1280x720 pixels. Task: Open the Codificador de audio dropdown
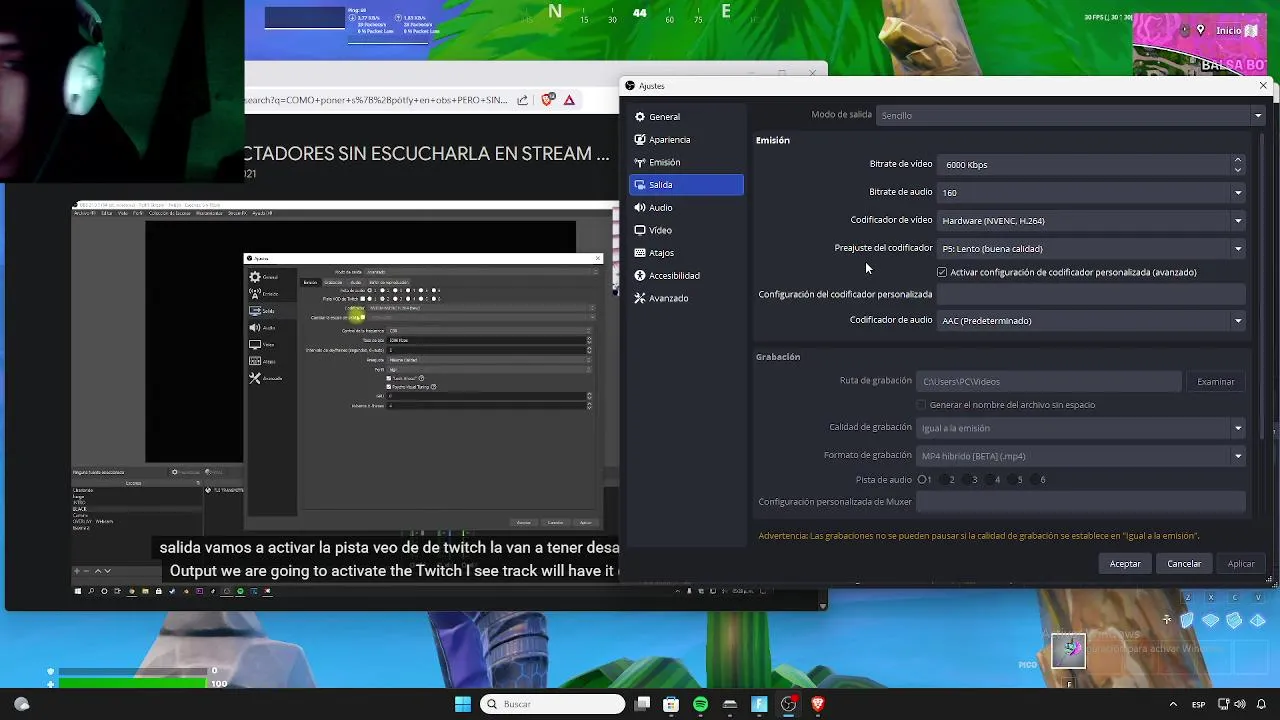point(1092,321)
